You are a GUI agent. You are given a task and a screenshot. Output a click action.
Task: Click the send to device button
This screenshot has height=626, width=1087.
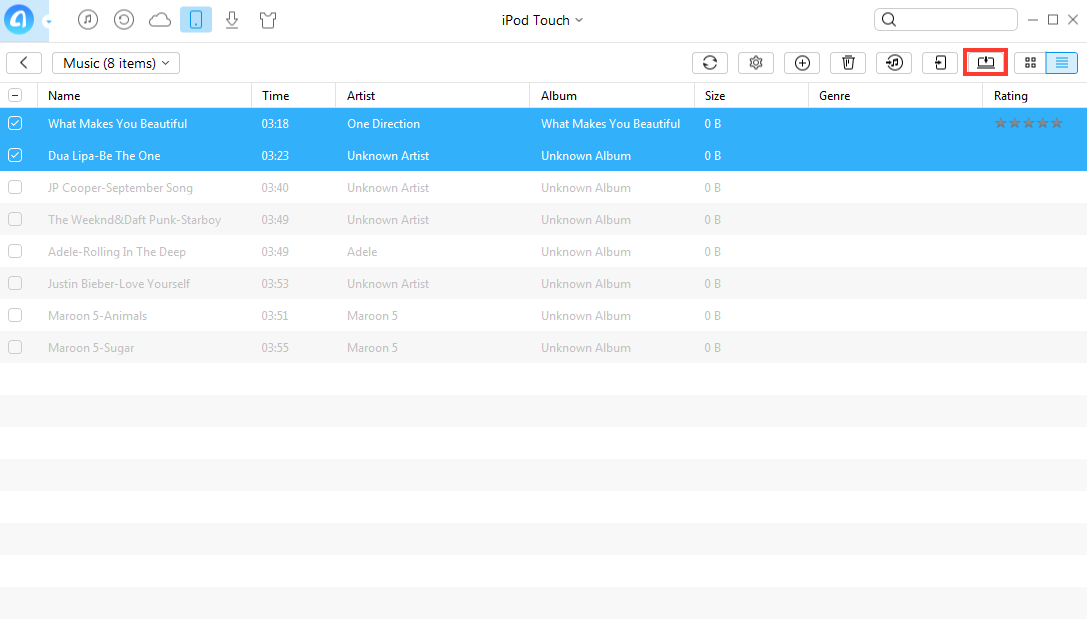940,63
